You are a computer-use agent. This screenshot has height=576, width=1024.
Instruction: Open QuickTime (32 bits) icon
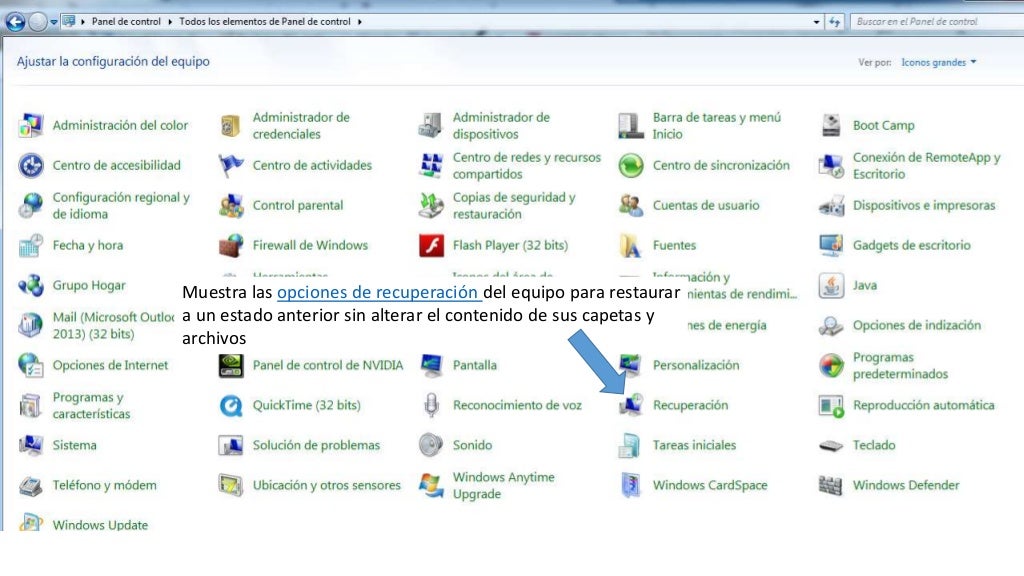(231, 406)
